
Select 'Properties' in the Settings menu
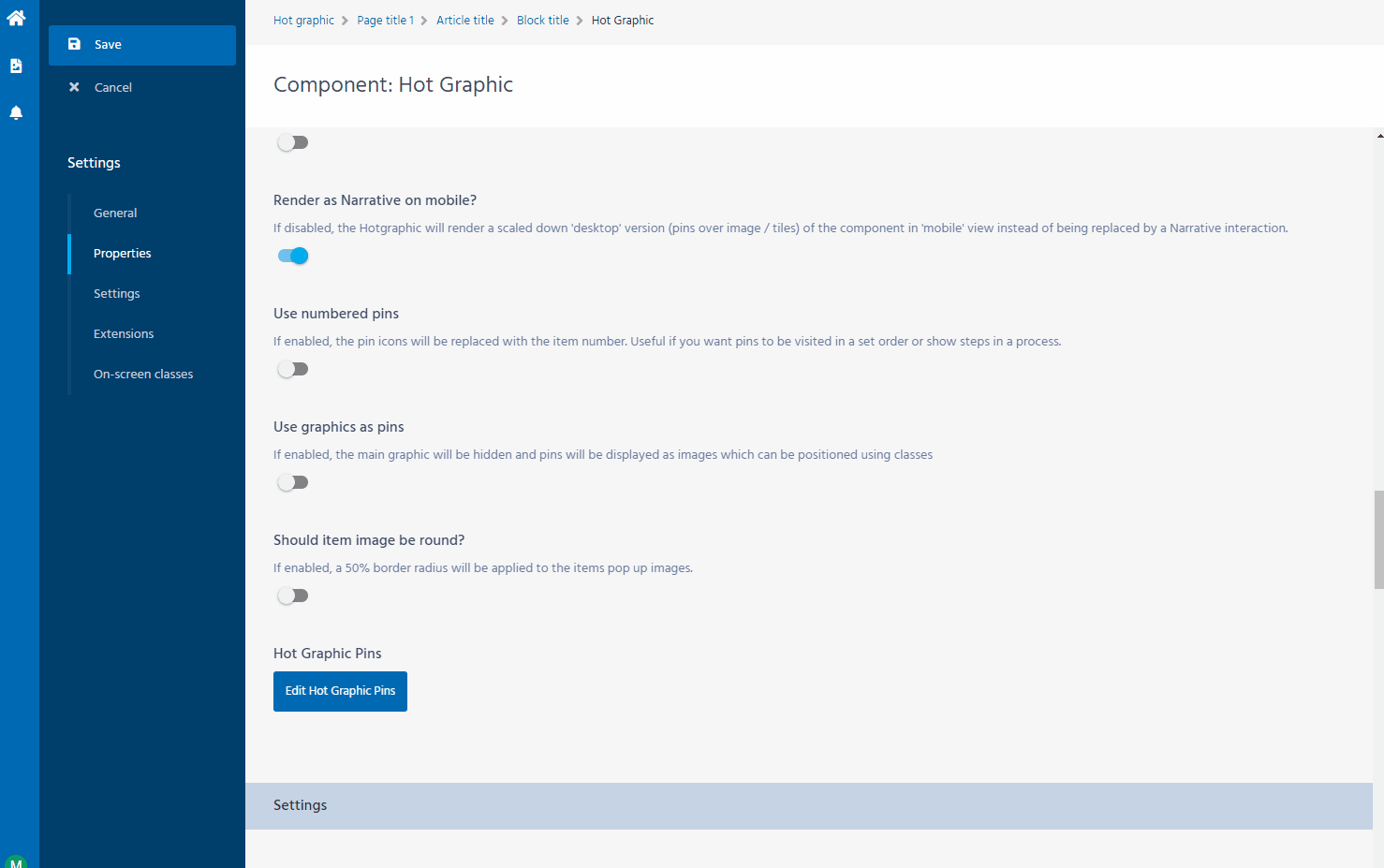[122, 253]
